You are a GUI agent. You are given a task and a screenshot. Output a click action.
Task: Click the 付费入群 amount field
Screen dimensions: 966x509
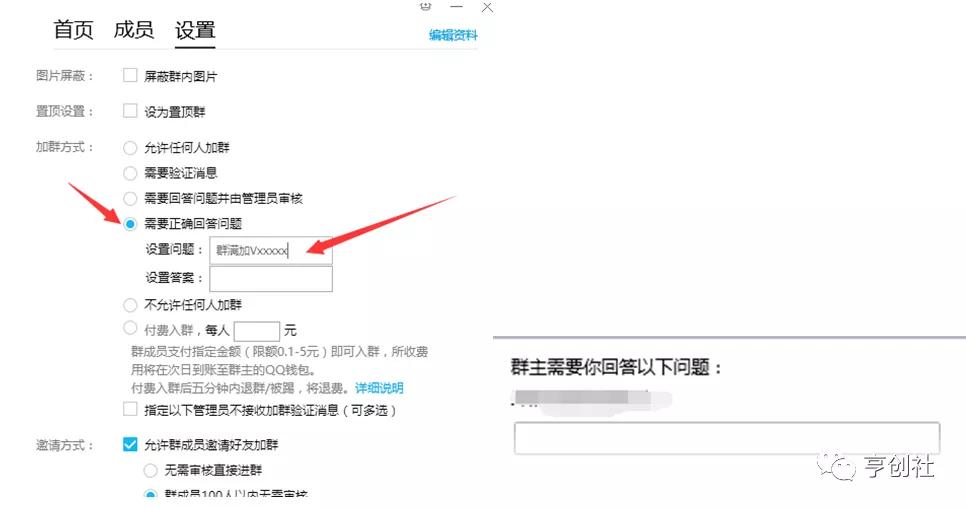(257, 331)
